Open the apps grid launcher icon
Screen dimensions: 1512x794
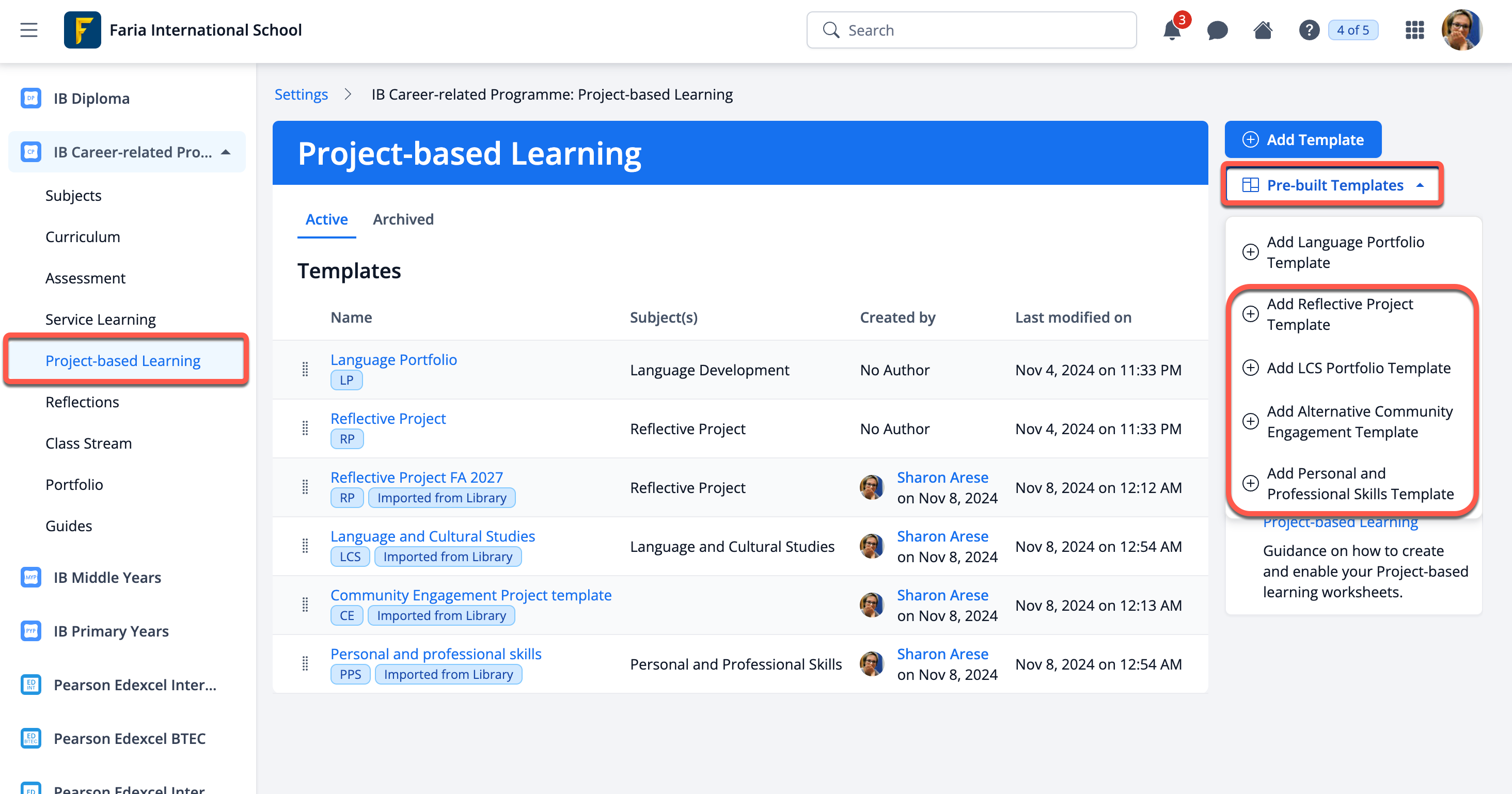coord(1414,30)
